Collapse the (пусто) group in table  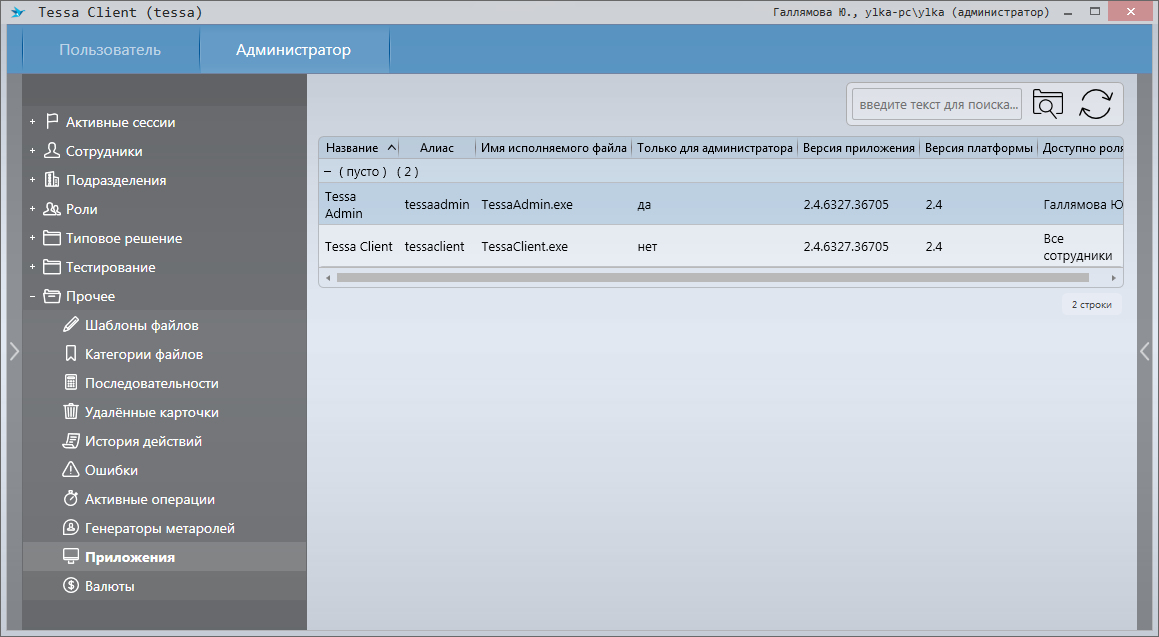(328, 172)
